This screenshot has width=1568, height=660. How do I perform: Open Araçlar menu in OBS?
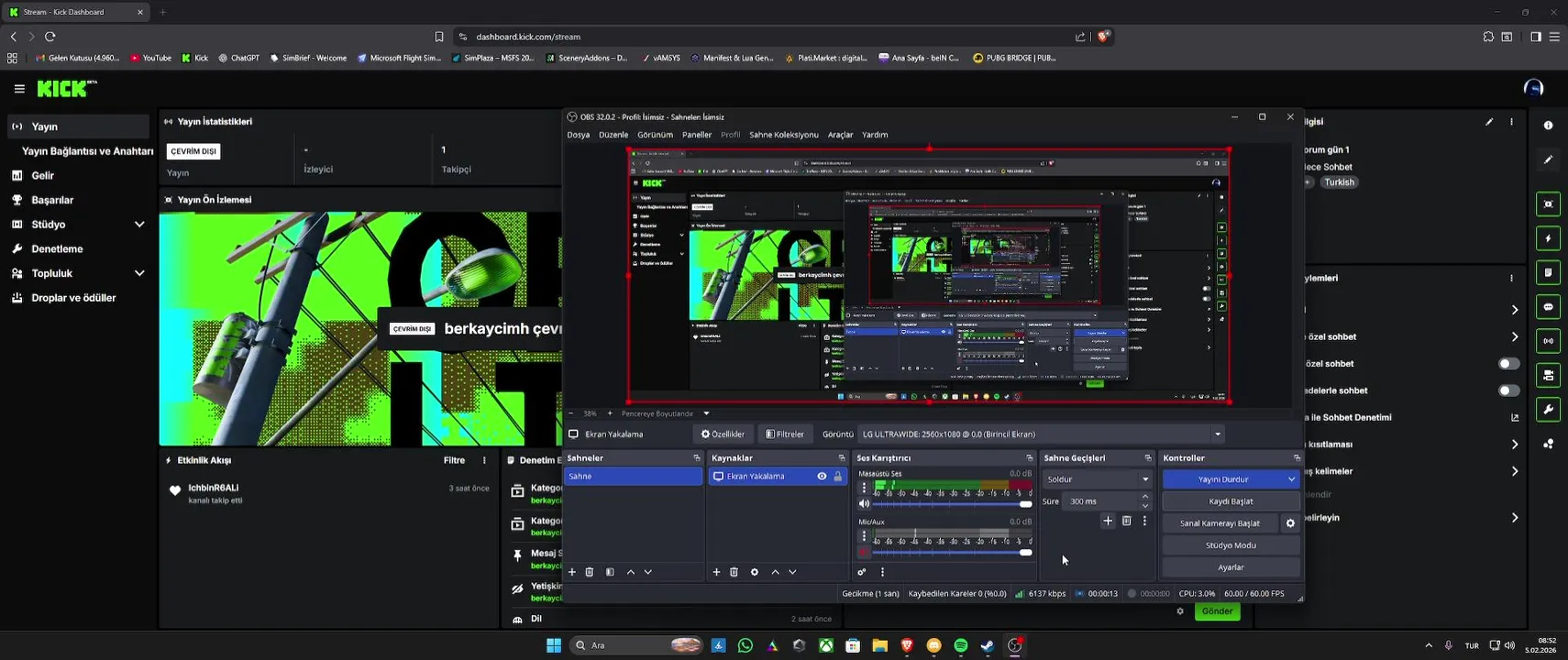[x=840, y=135]
